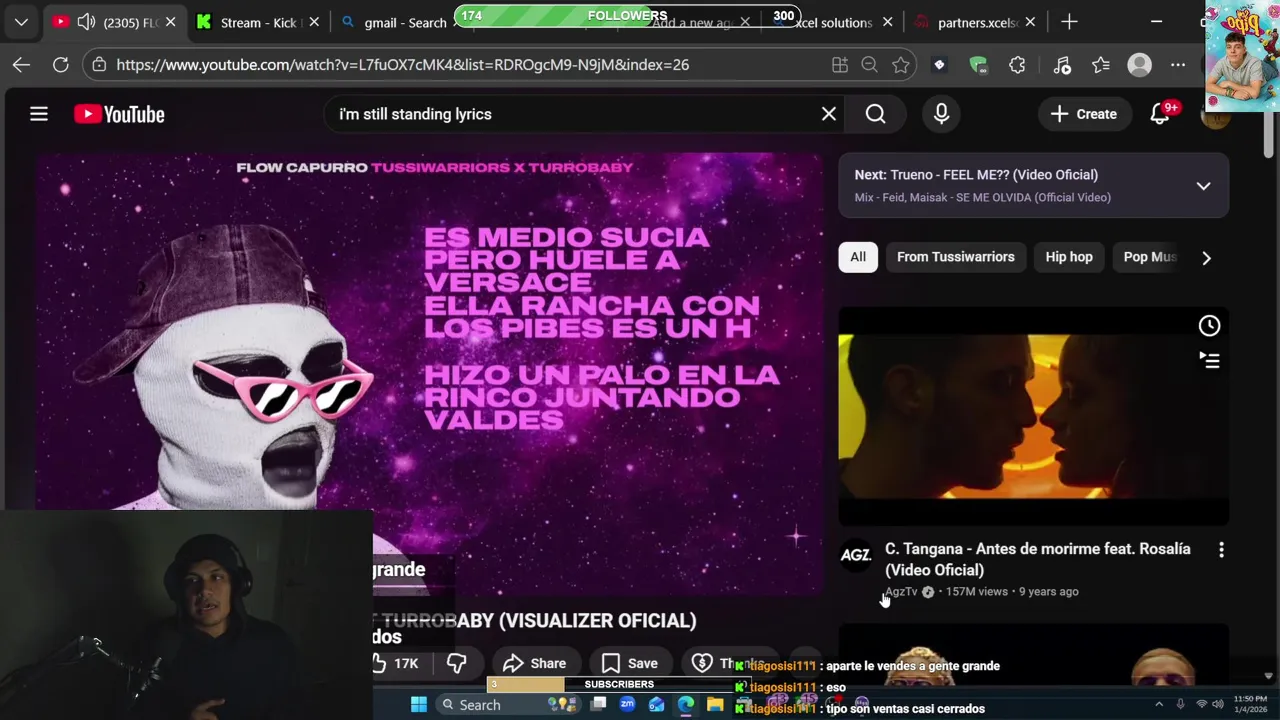Open browser extensions puzzle icon
1280x720 pixels.
click(1017, 65)
